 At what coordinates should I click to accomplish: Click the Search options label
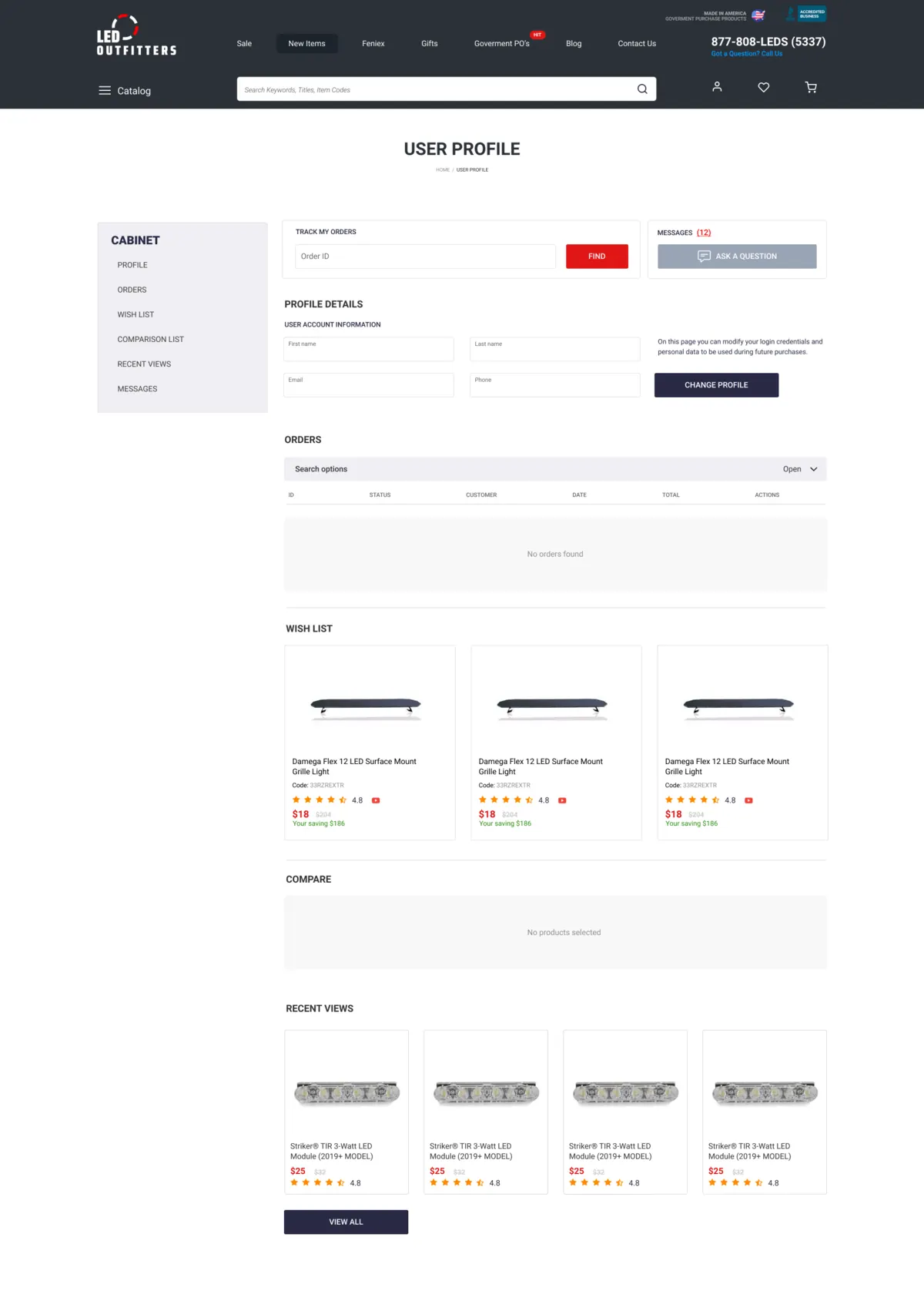coord(321,469)
